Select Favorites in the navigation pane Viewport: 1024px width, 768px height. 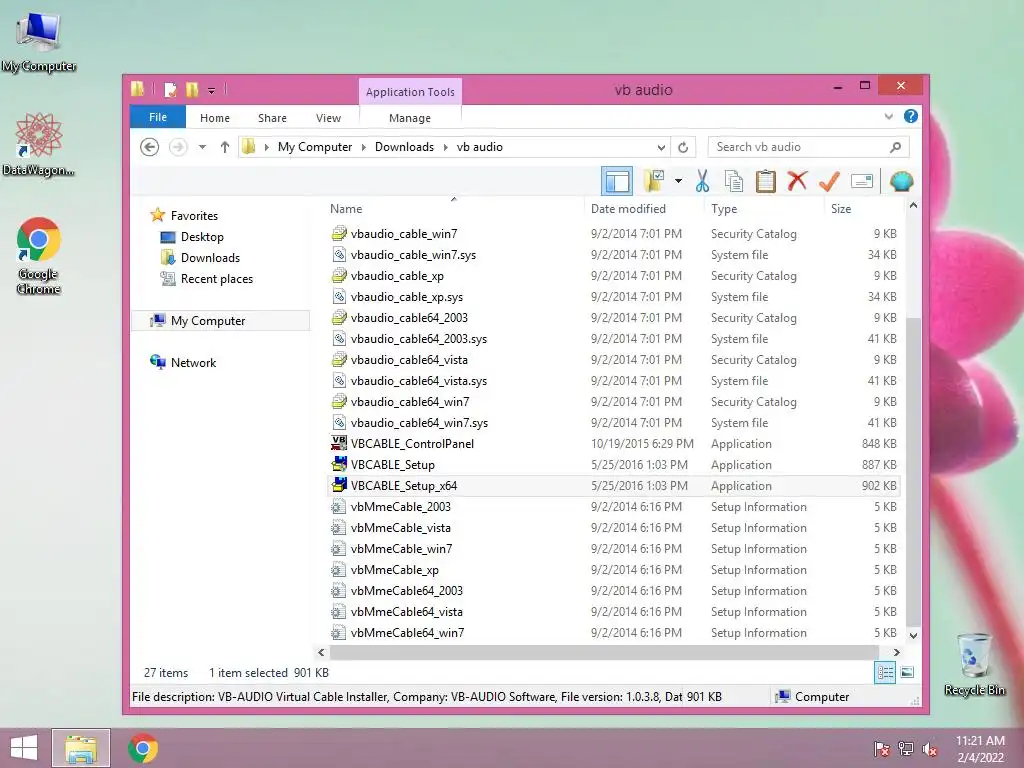pos(194,216)
